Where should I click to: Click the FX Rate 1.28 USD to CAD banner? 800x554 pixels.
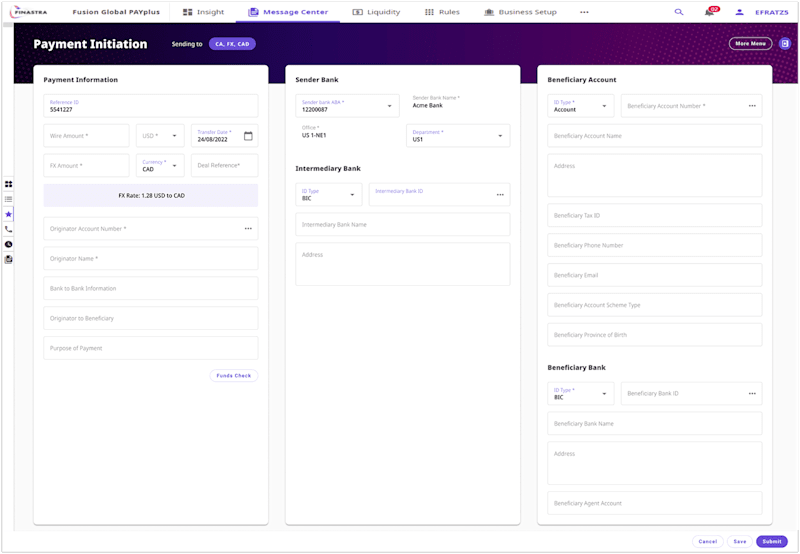(x=151, y=195)
